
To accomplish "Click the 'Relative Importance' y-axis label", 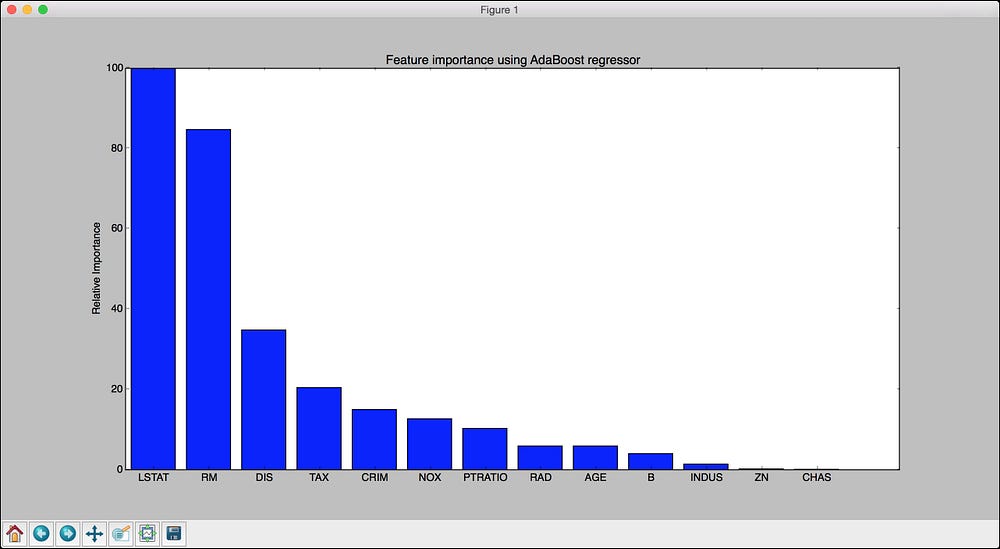I will [96, 268].
